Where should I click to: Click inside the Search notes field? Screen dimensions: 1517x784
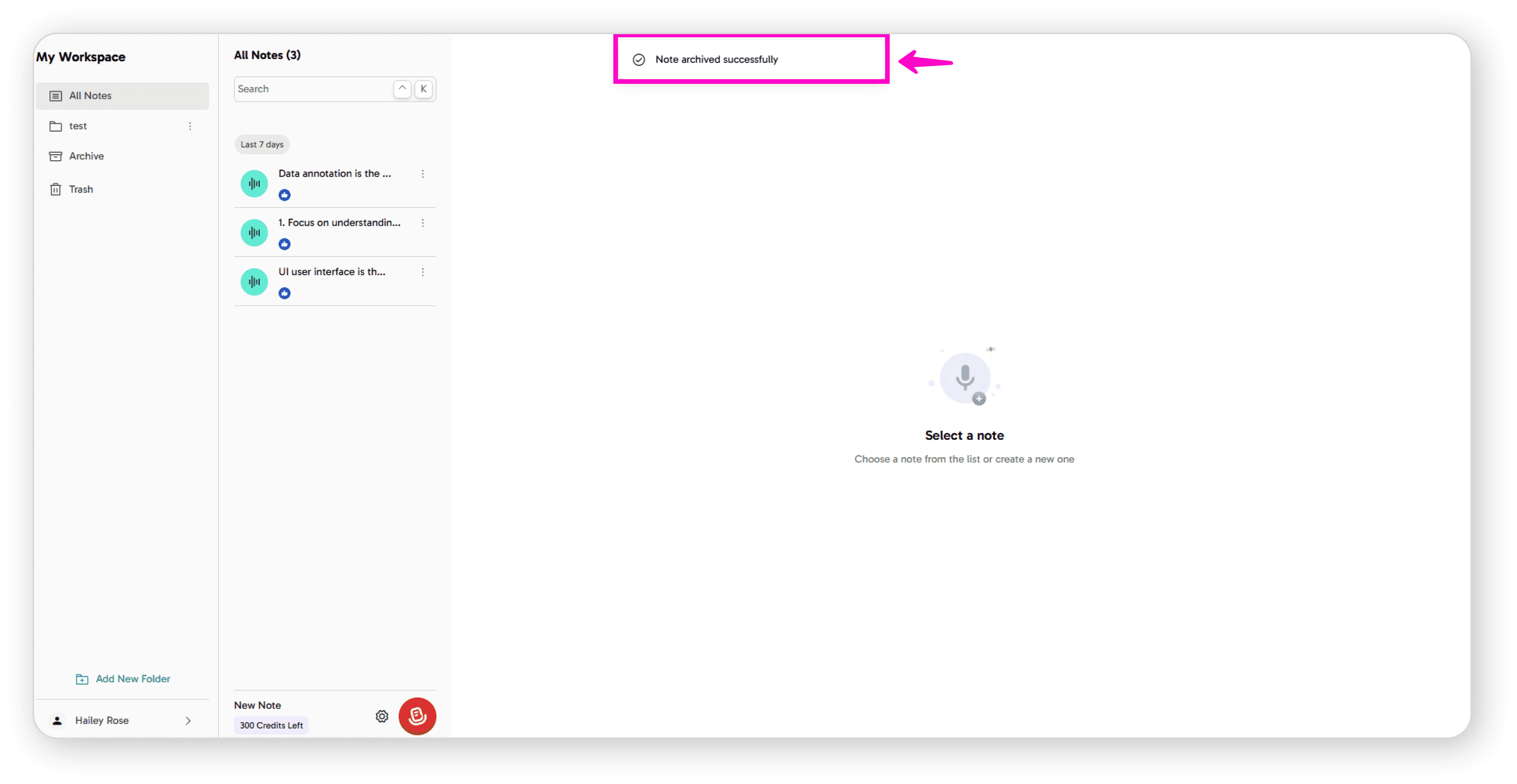pos(306,89)
